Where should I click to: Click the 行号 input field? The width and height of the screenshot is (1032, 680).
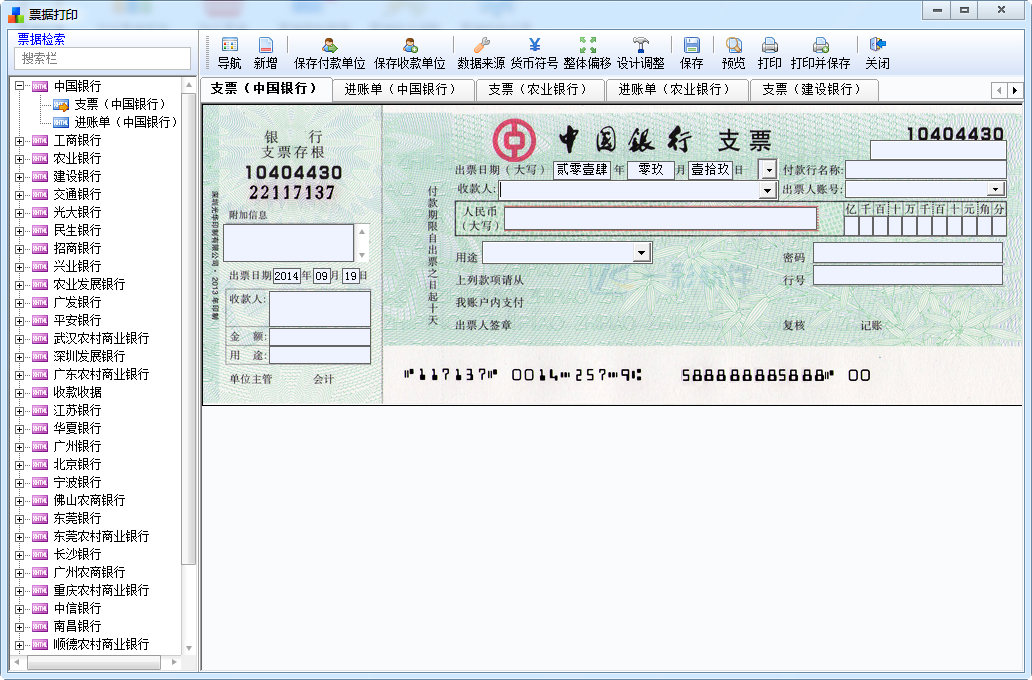click(x=908, y=275)
